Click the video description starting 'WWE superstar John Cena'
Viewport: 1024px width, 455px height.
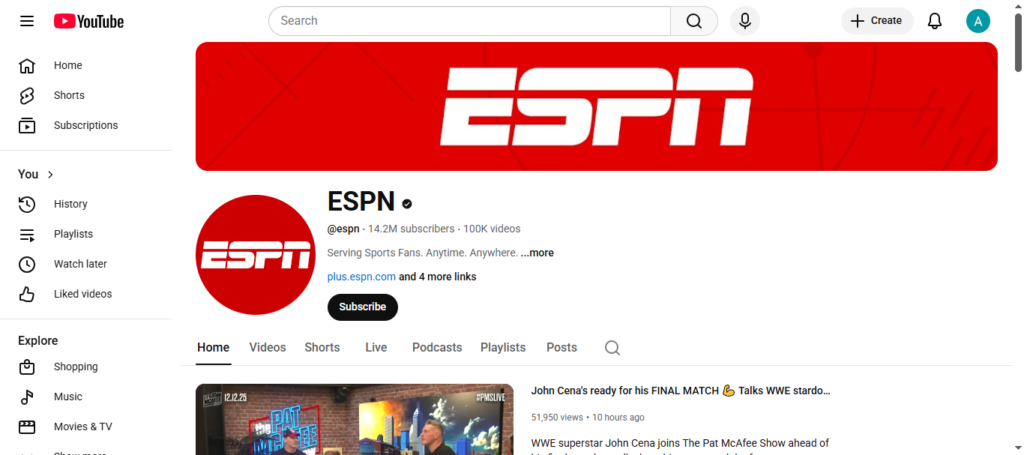click(680, 448)
